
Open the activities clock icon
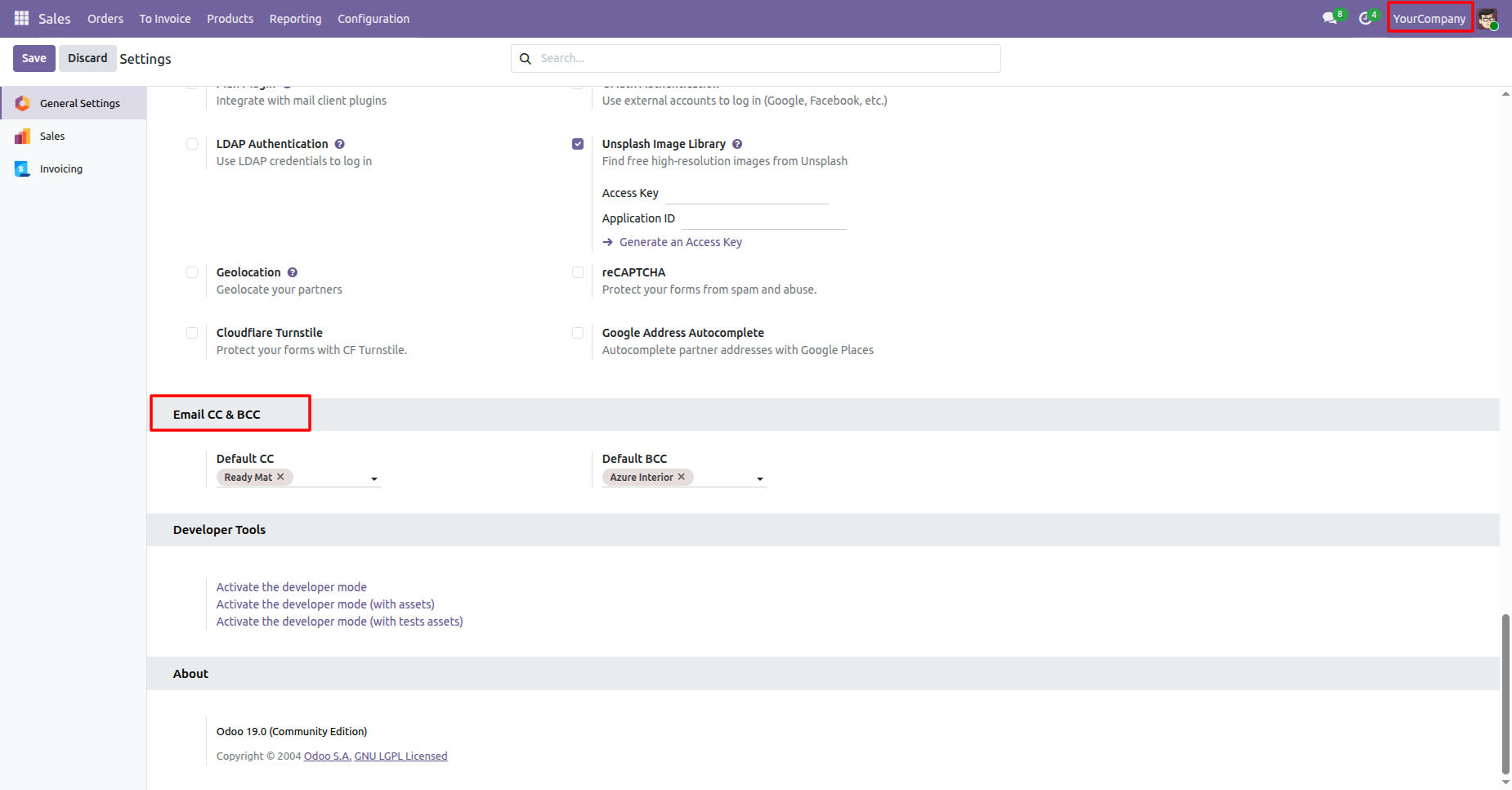(1365, 18)
